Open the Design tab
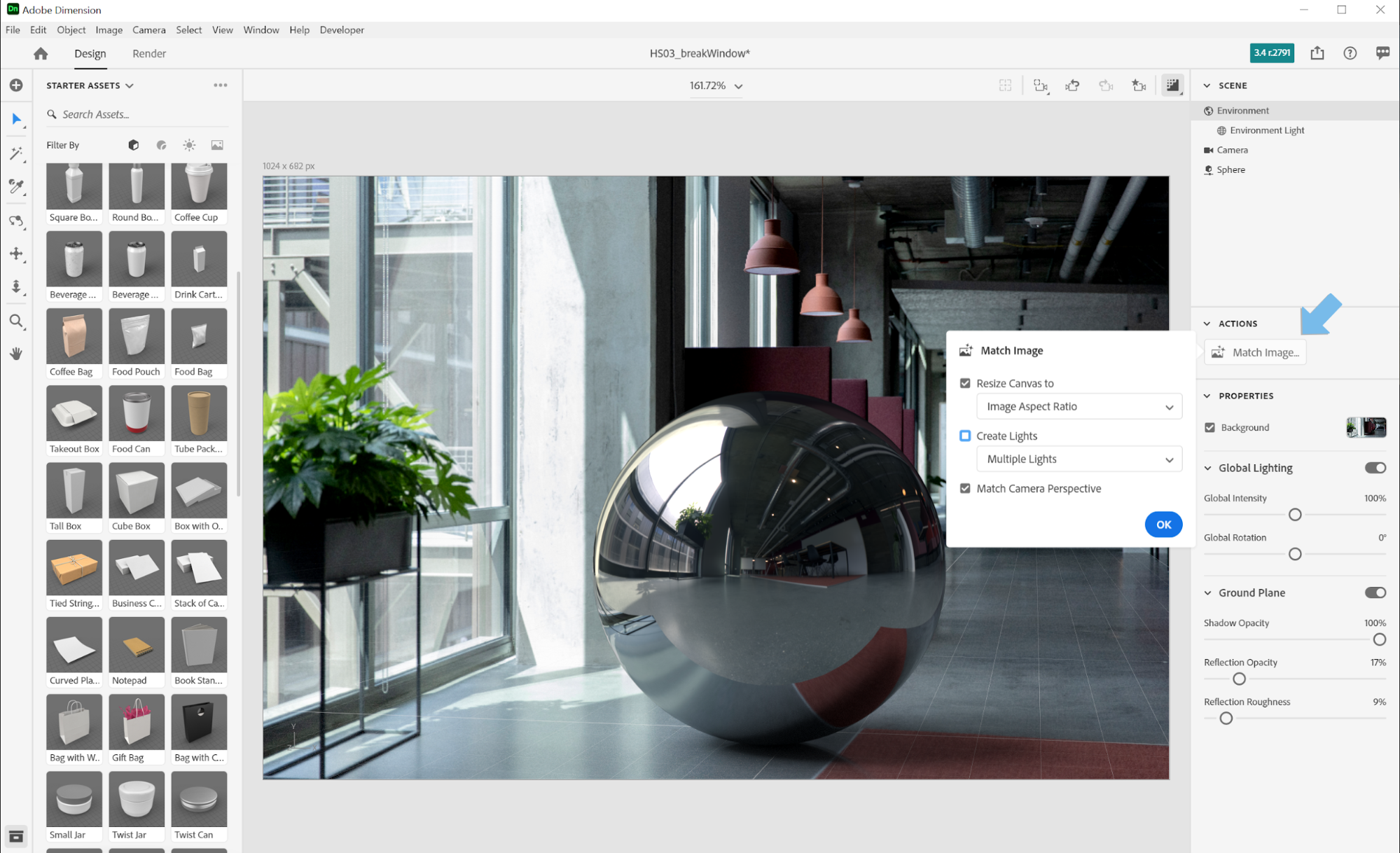The width and height of the screenshot is (1400, 853). click(90, 53)
